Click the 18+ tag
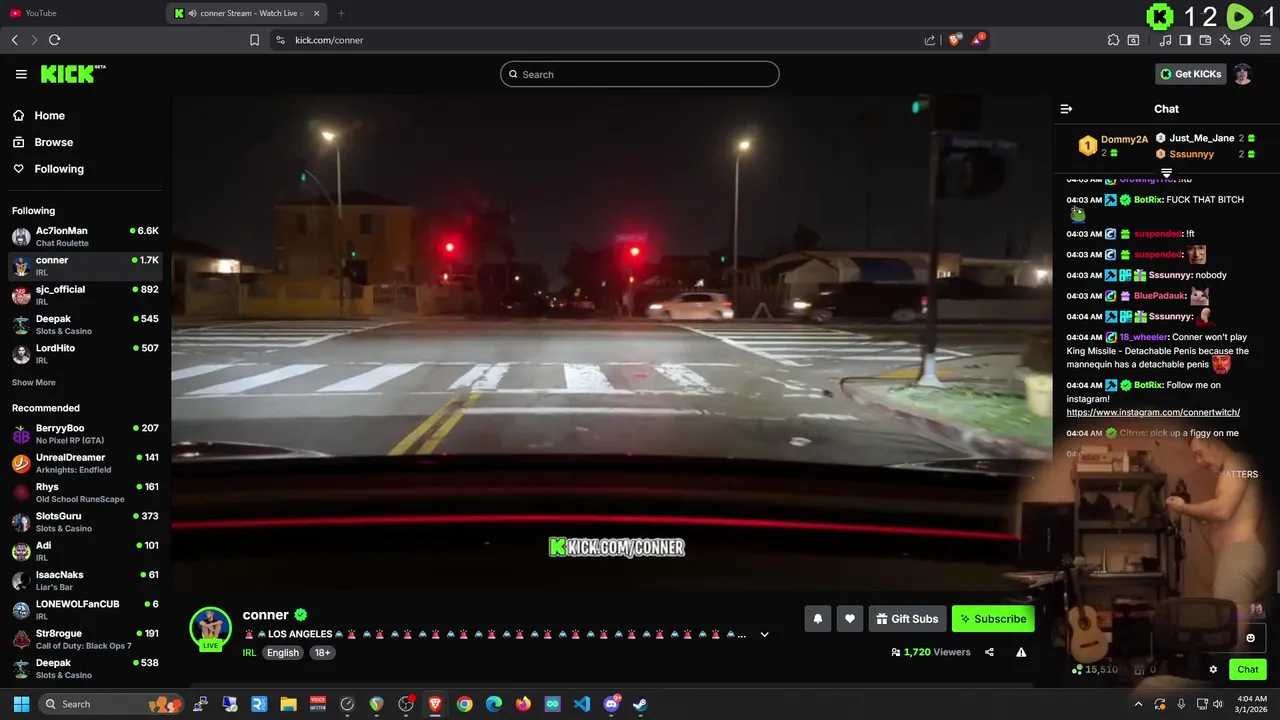This screenshot has height=720, width=1280. pyautogui.click(x=322, y=653)
